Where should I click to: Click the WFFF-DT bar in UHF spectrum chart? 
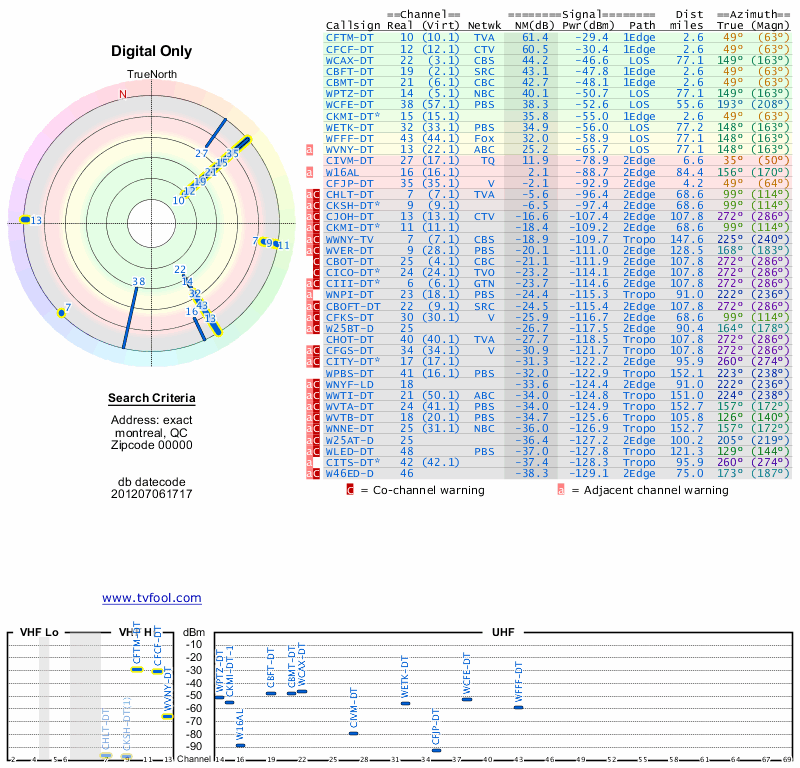pos(518,707)
